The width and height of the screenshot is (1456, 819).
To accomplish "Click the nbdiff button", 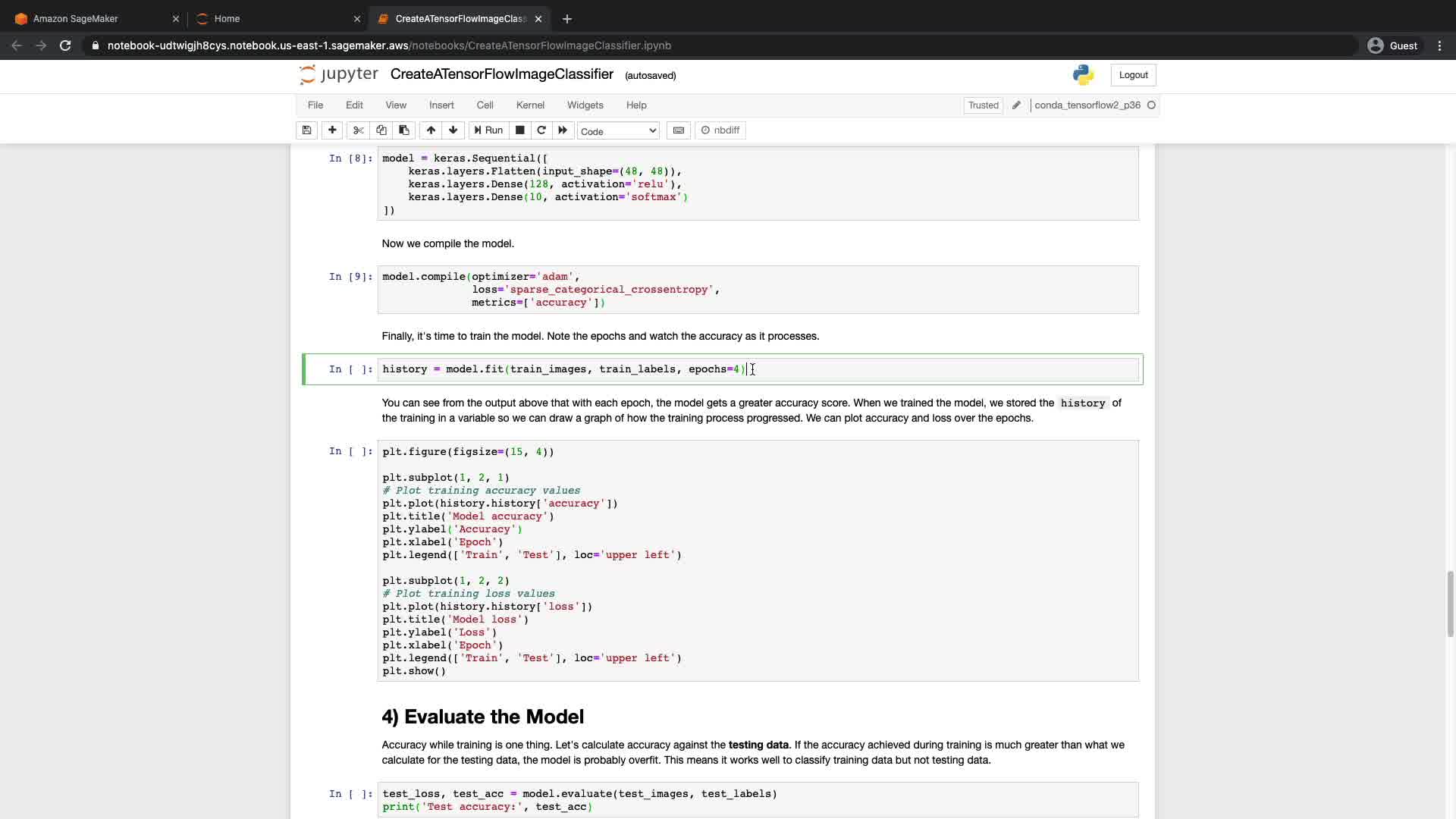I will (x=720, y=130).
